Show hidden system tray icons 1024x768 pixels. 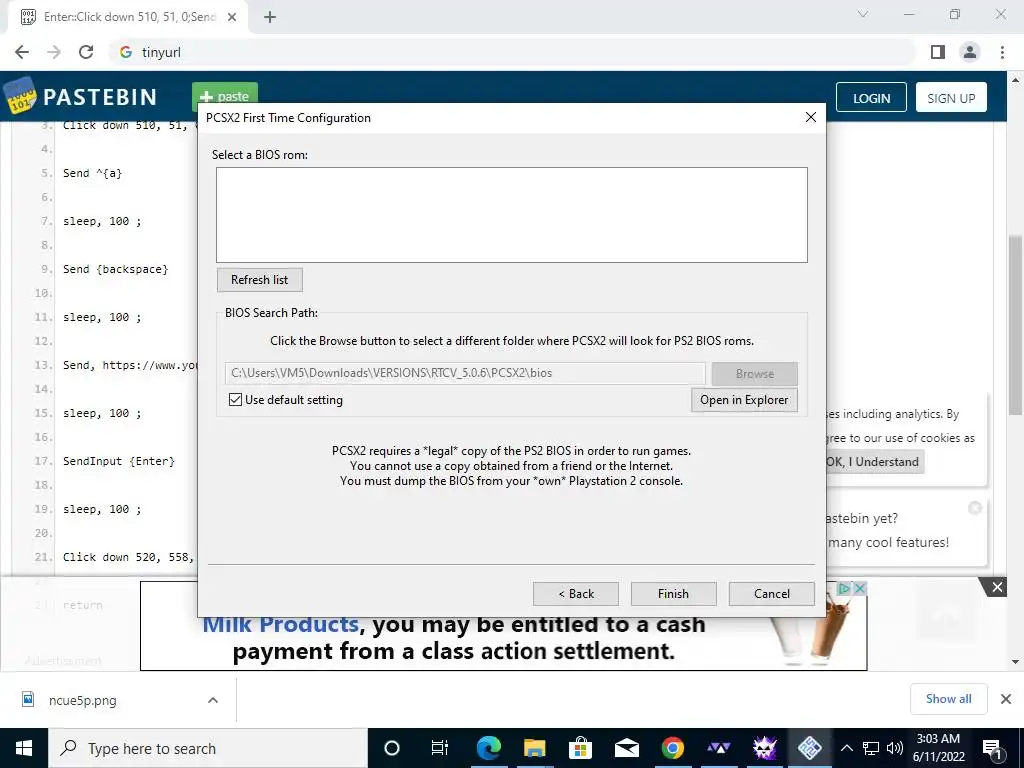[x=846, y=748]
